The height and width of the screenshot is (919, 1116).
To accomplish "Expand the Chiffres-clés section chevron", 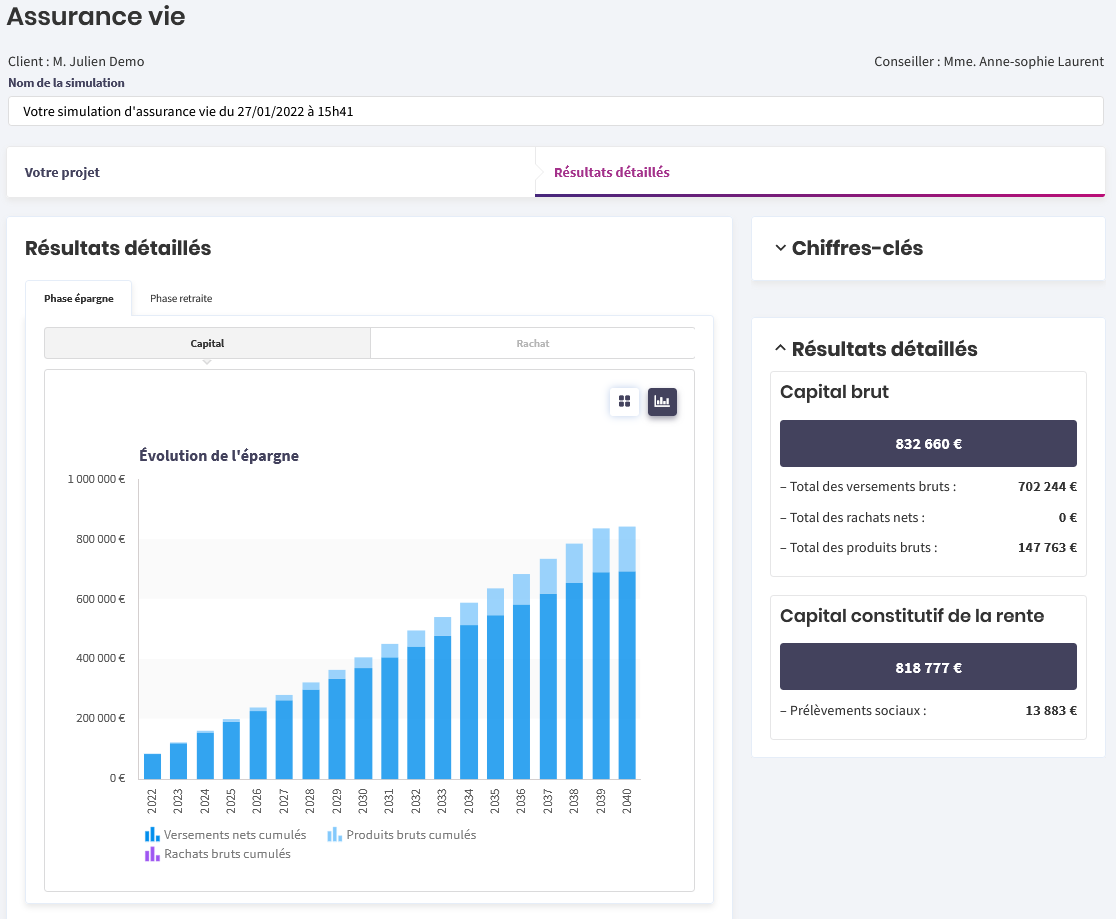I will pyautogui.click(x=781, y=248).
